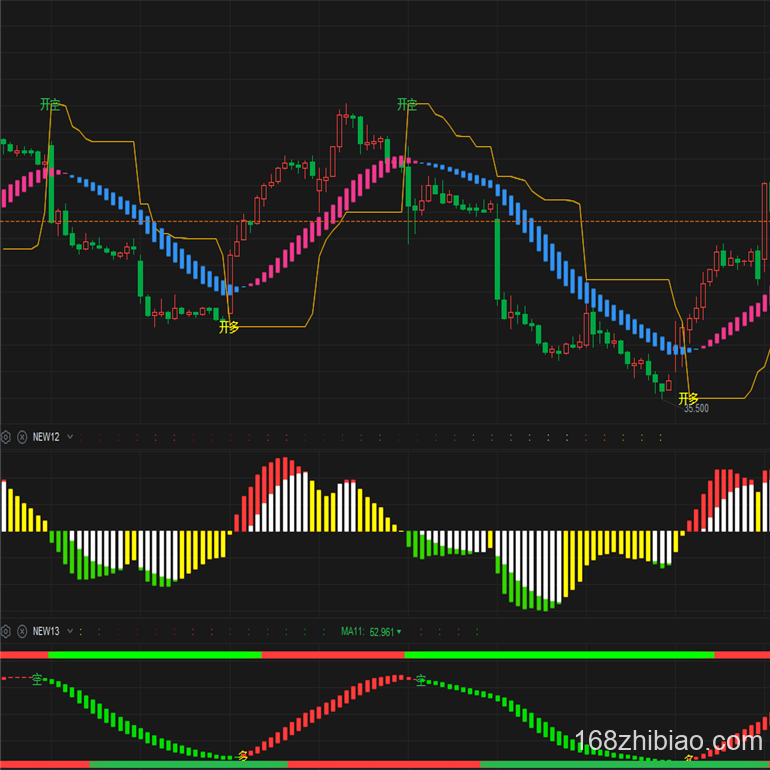
Task: Click the second green 开空 signal near chart center
Action: pyautogui.click(x=407, y=104)
